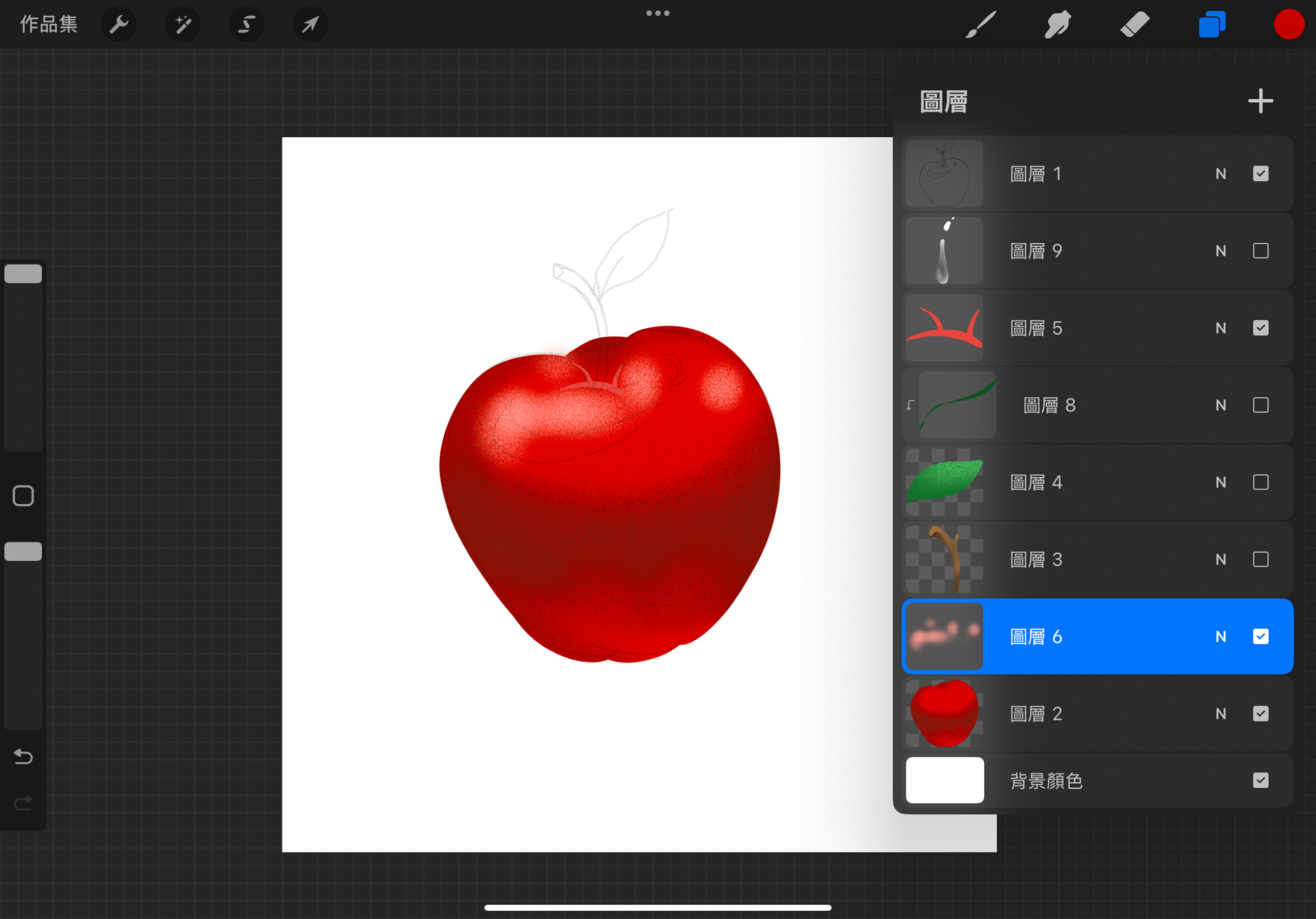The height and width of the screenshot is (919, 1316).
Task: Activate the Selection S-shaped tool
Action: click(x=246, y=24)
